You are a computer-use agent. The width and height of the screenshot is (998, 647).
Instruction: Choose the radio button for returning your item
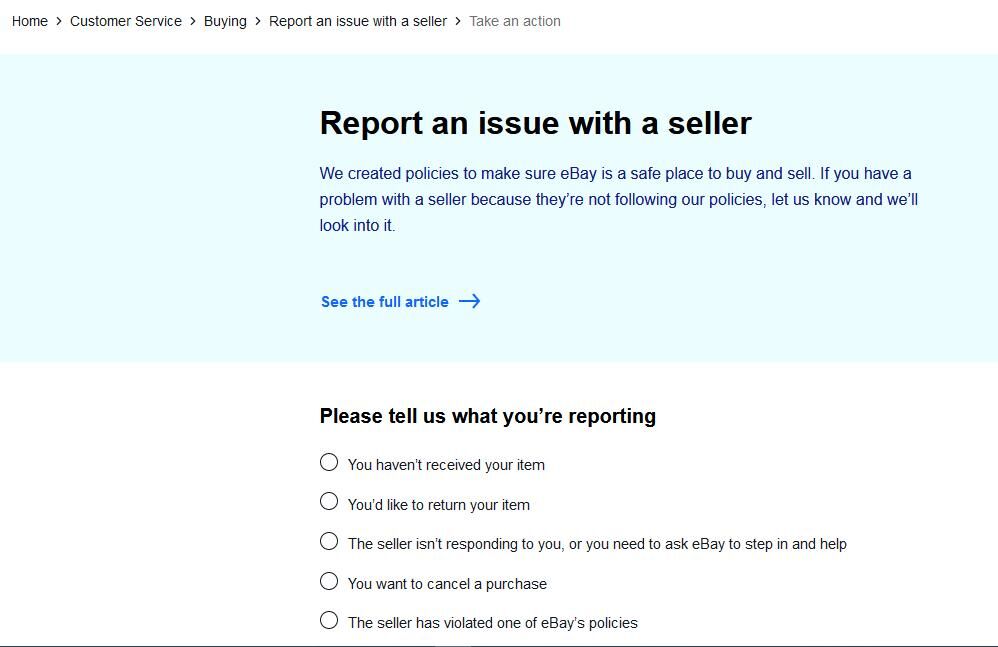[x=329, y=502]
